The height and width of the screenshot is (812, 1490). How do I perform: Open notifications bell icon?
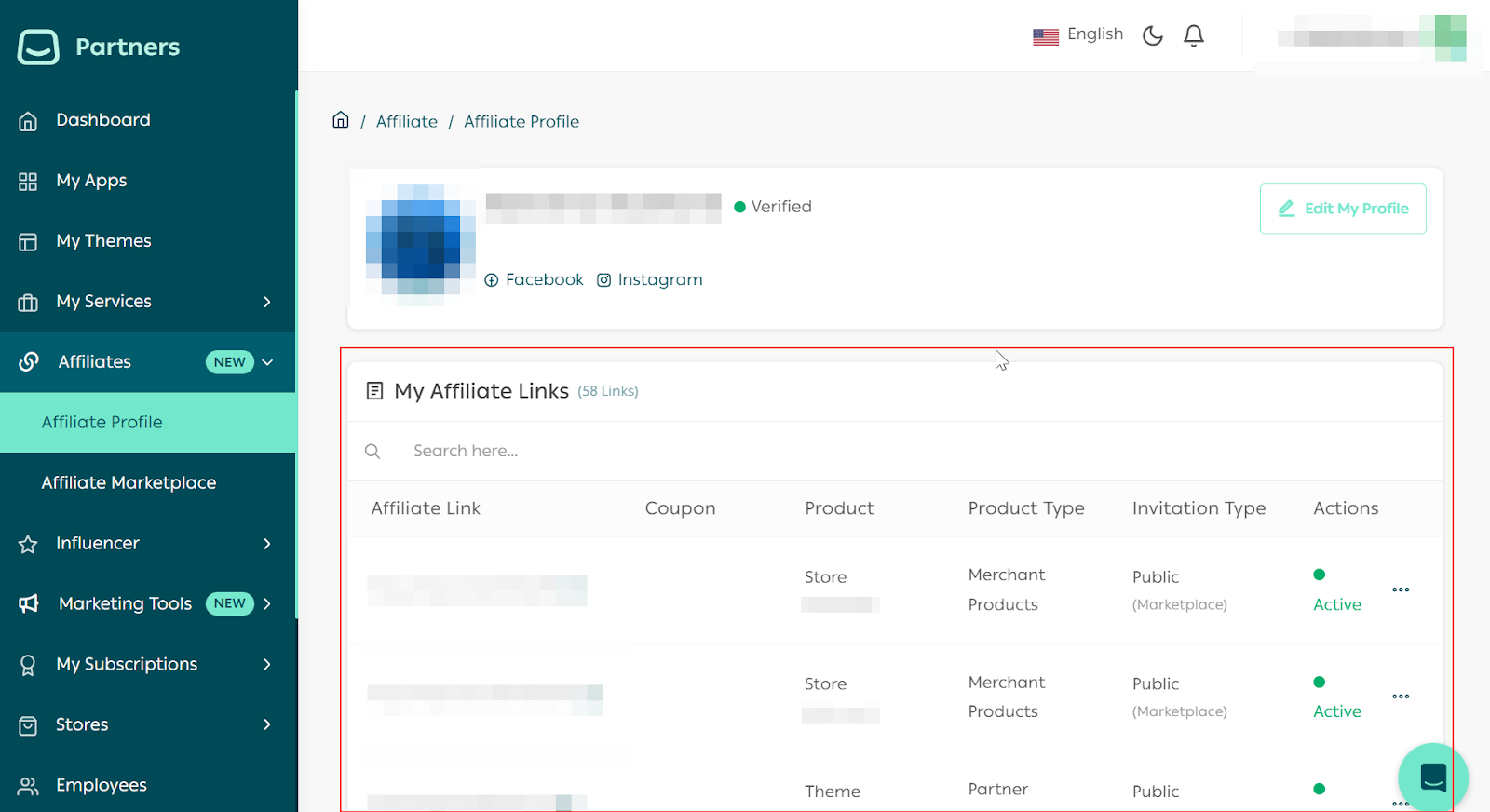point(1193,35)
